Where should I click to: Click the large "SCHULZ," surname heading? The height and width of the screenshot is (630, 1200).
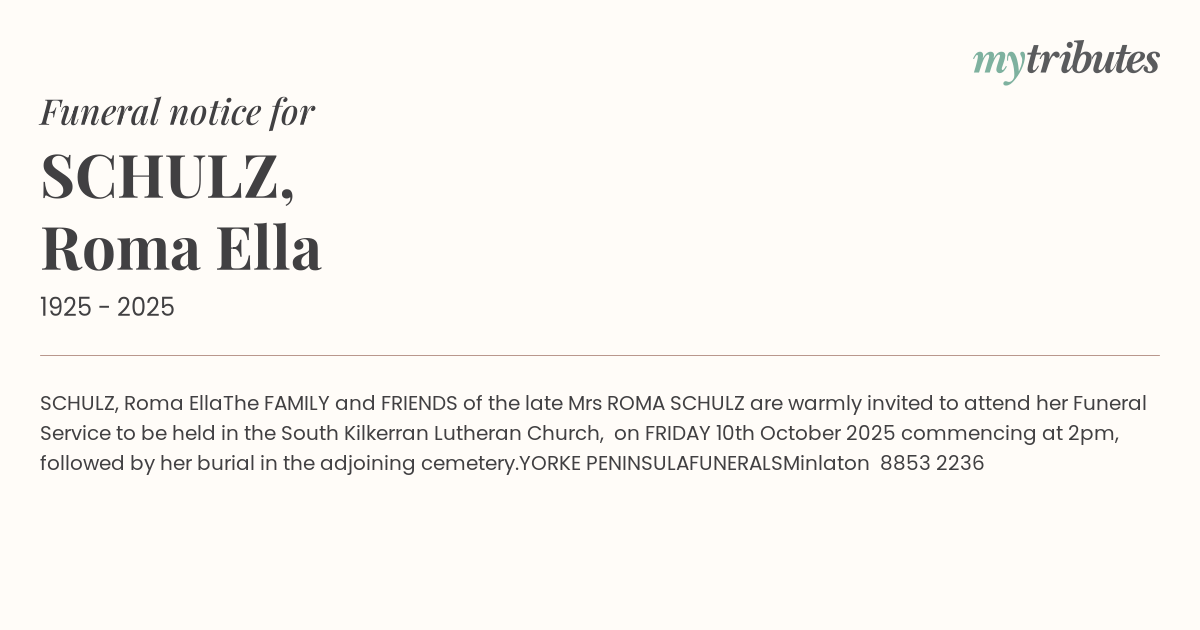(x=167, y=177)
